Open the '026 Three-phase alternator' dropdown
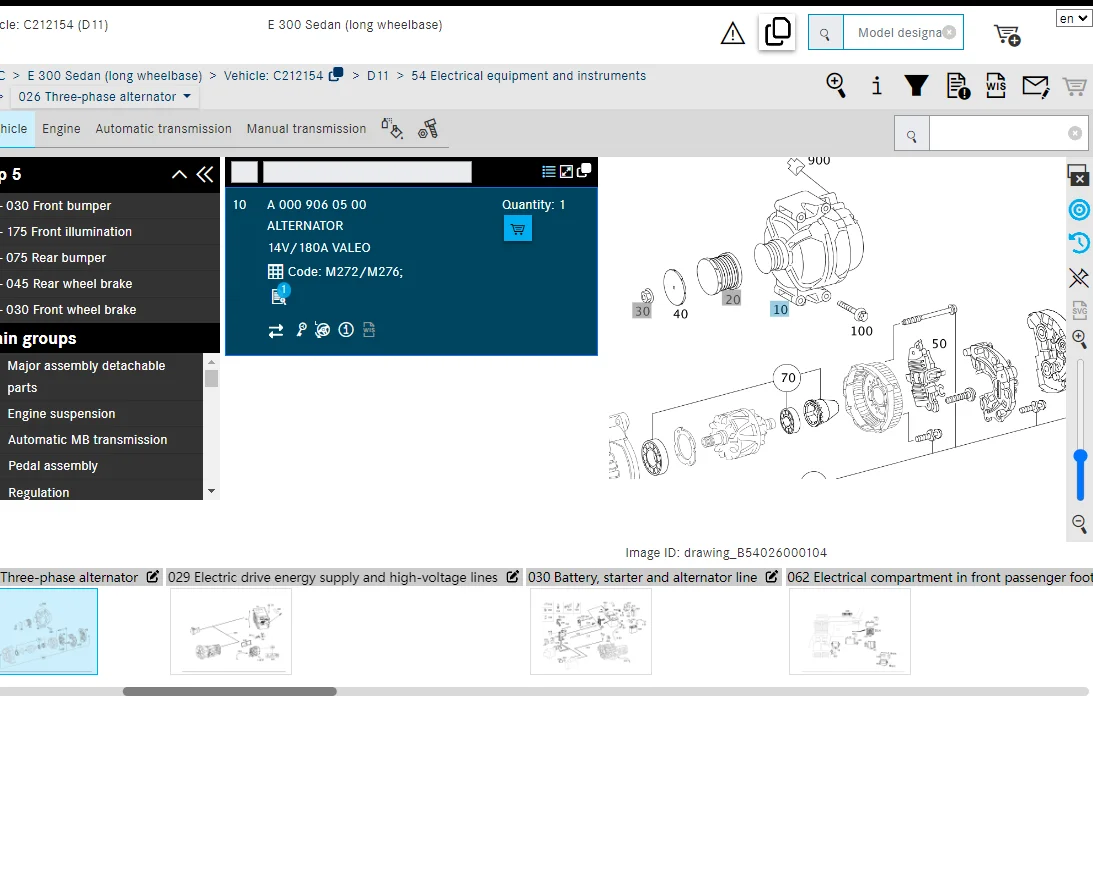 coord(105,97)
